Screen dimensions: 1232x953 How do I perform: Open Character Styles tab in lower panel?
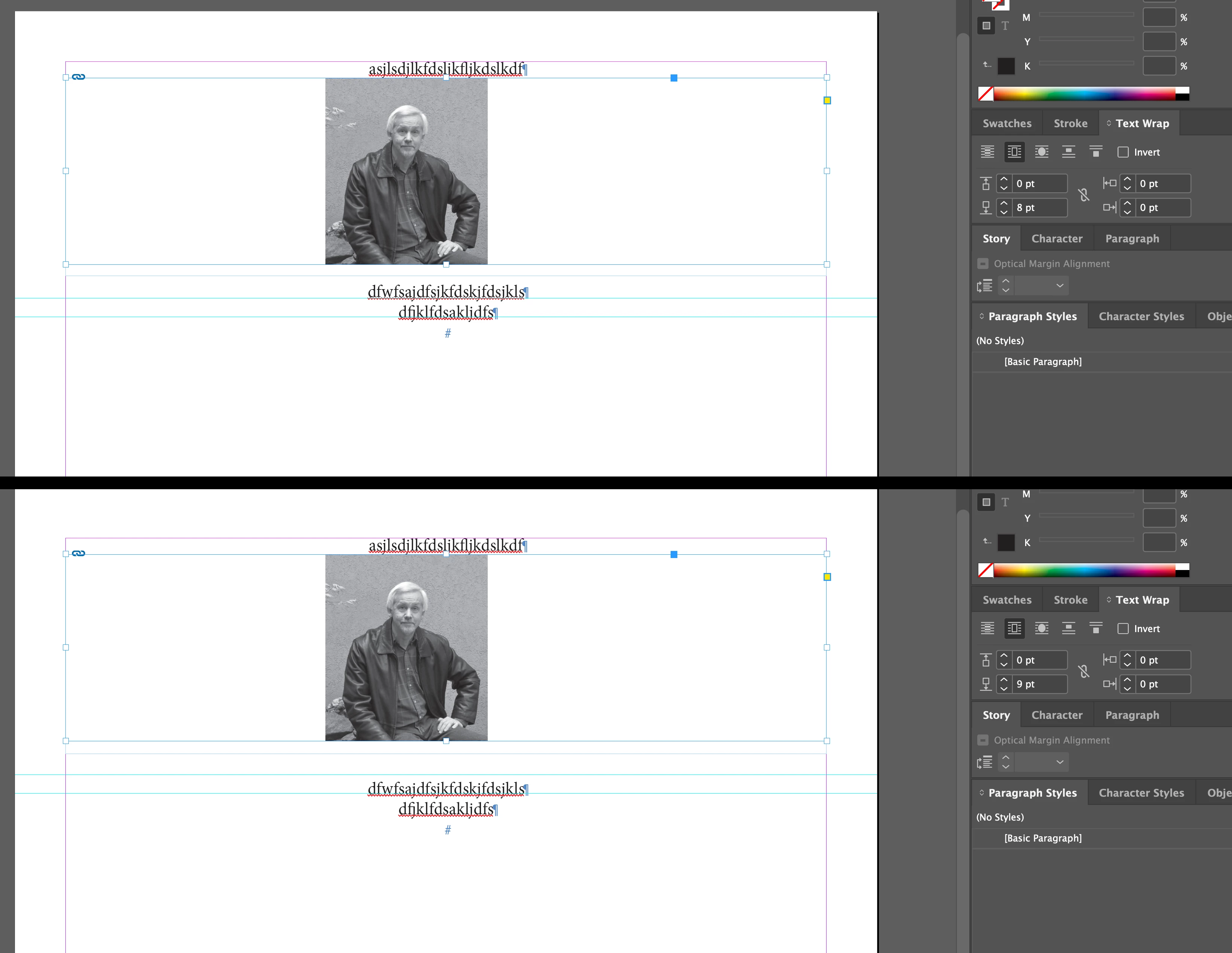[1141, 793]
